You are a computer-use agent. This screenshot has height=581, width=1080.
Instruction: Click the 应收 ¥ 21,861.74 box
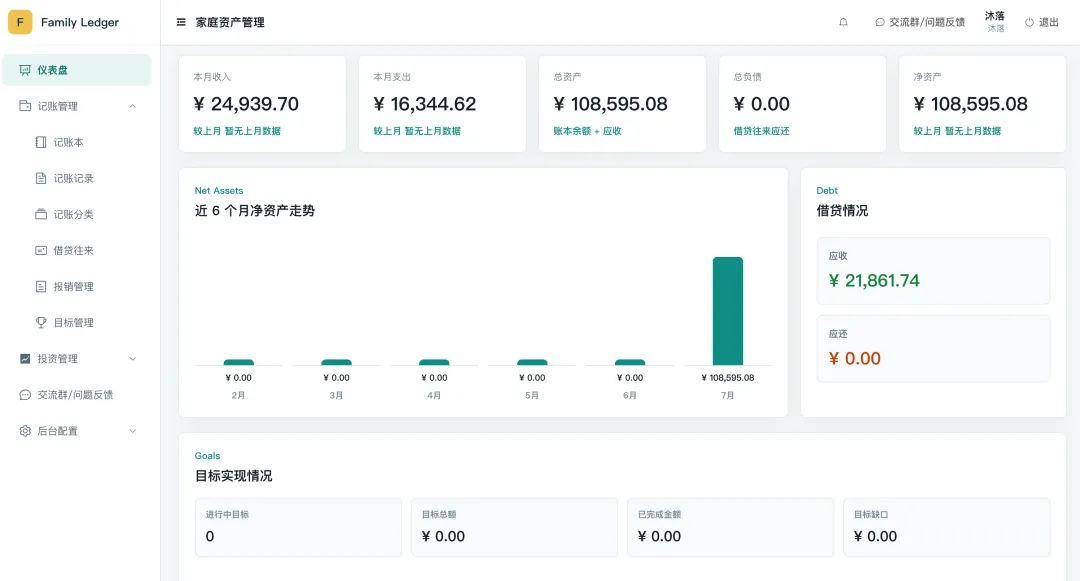tap(933, 271)
